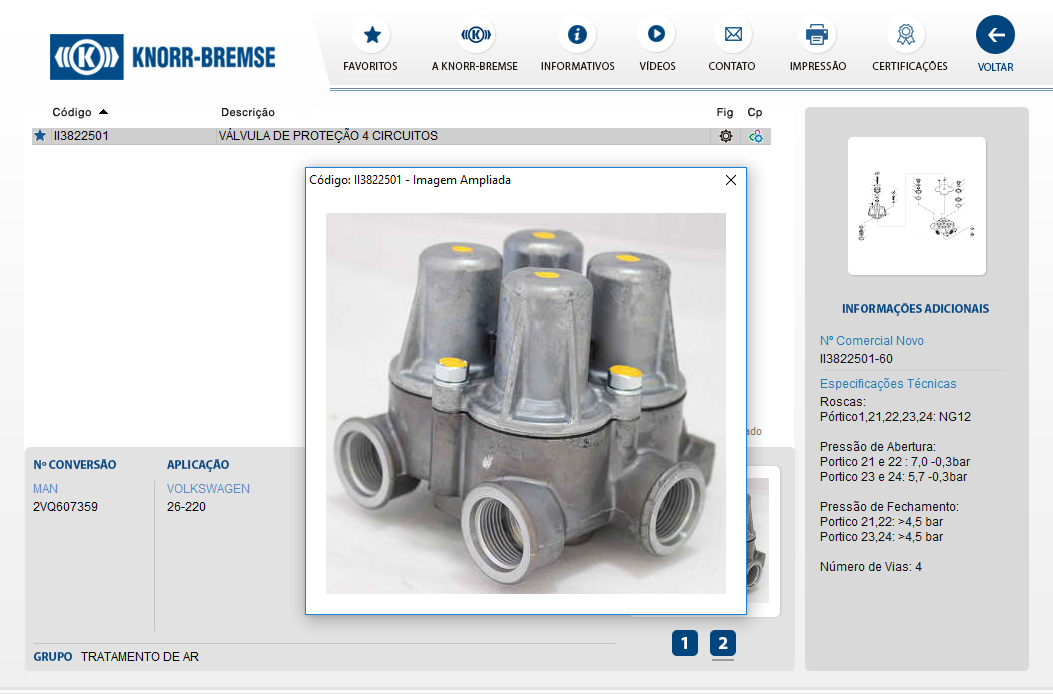Close the Imagem Ampliada popup

coord(730,180)
